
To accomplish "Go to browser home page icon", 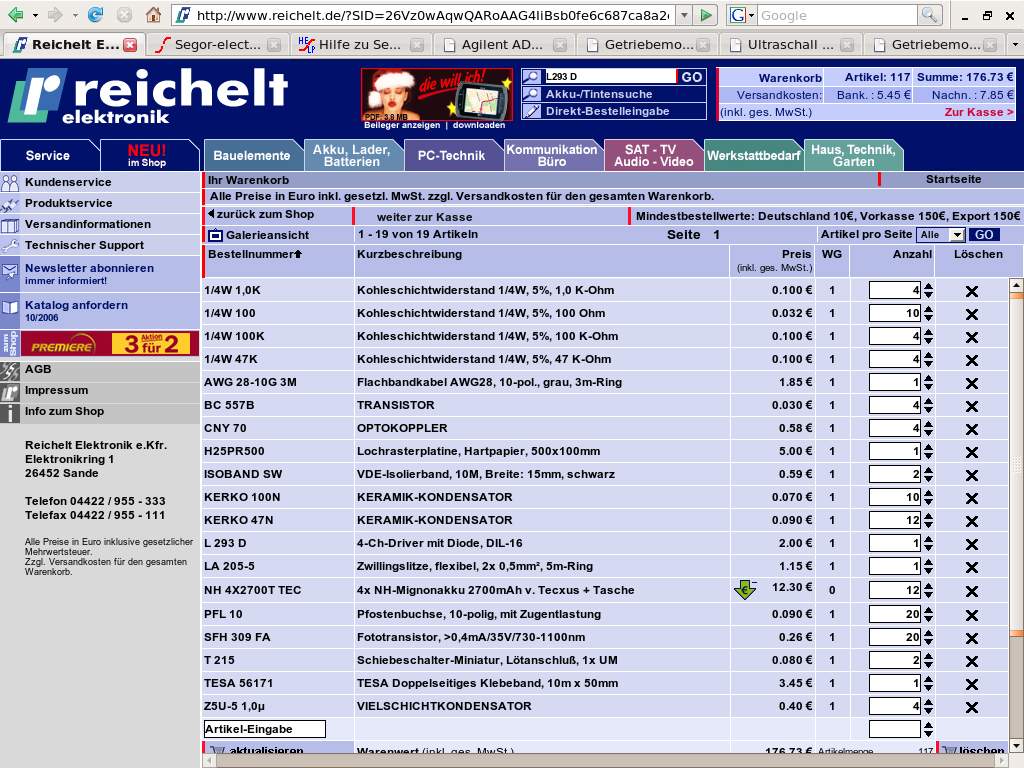I will coord(153,14).
